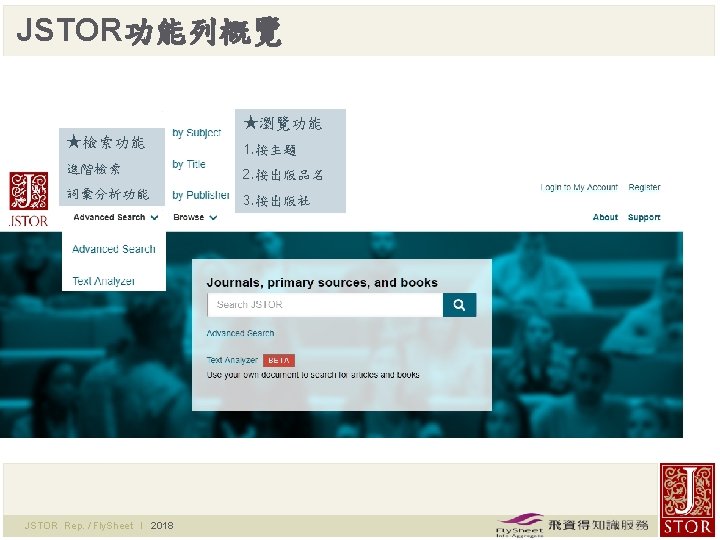Click the magnifying glass search button
Viewport: 720px width, 540px height.
[459, 305]
